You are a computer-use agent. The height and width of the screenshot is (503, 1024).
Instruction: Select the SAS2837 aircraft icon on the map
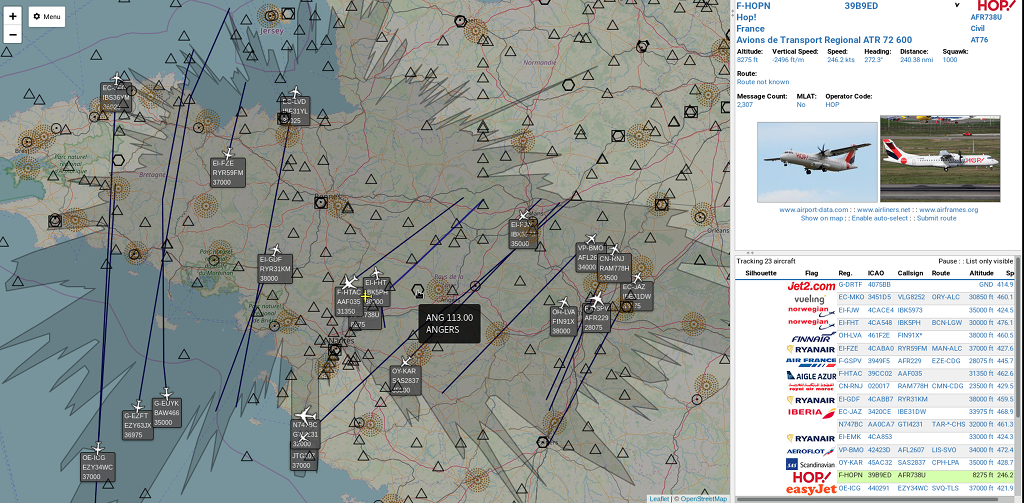(x=406, y=361)
